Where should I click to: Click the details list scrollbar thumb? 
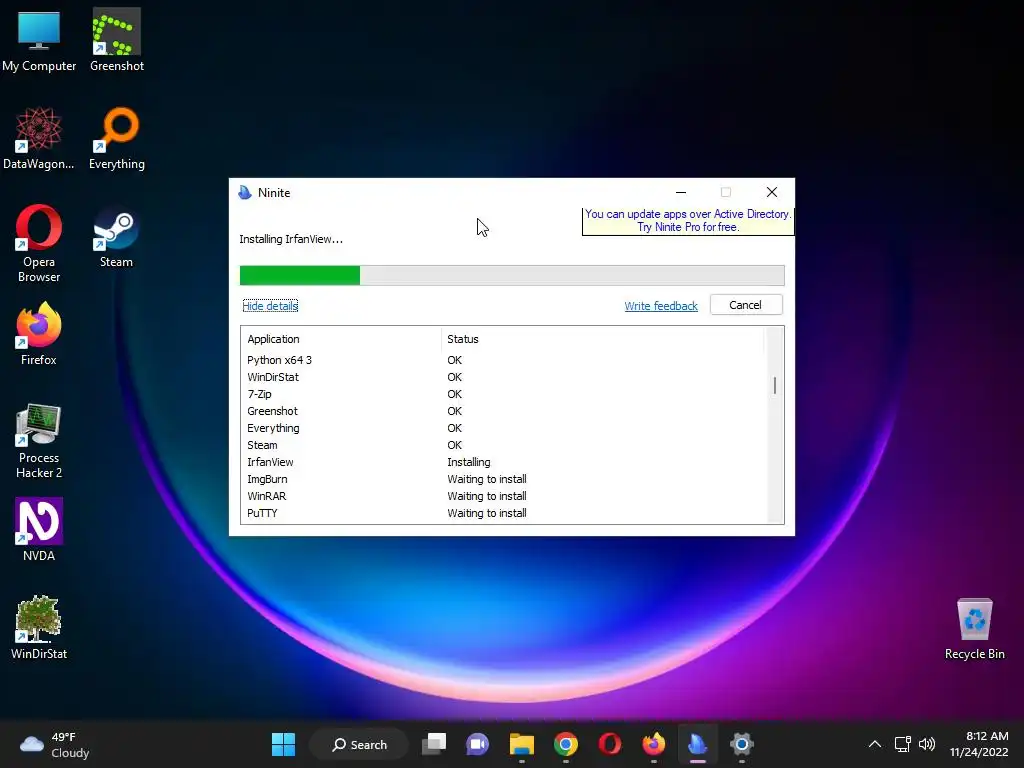click(775, 385)
